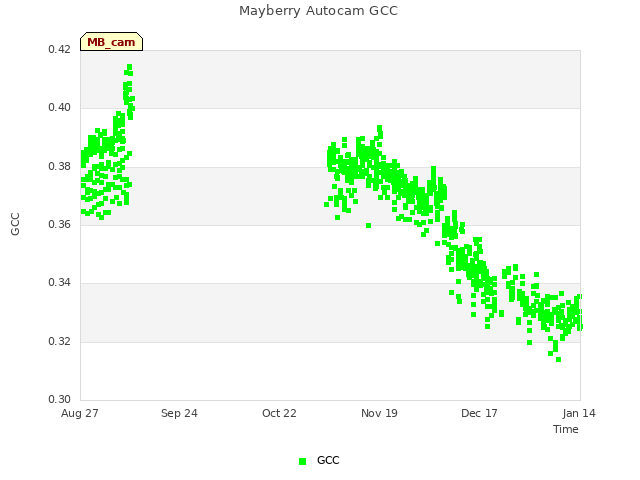Viewport: 640px width, 480px height.
Task: Click the 0.38 y-axis value
Action: [60, 166]
